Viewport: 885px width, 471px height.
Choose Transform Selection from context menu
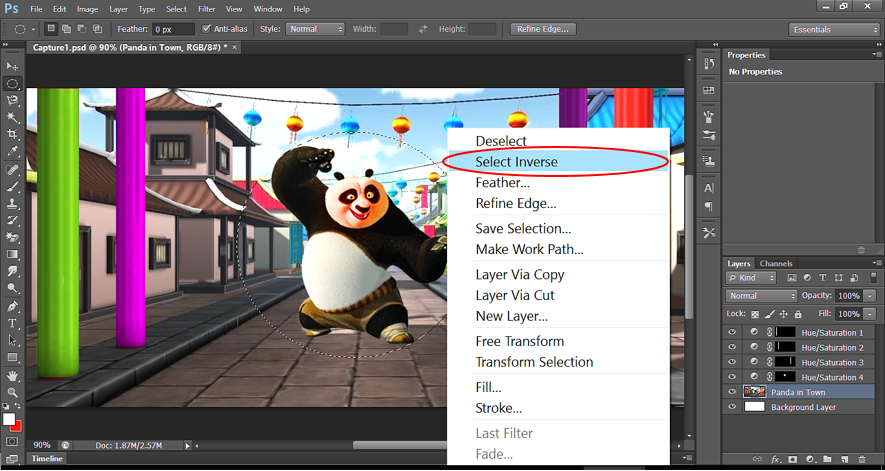coord(557,362)
